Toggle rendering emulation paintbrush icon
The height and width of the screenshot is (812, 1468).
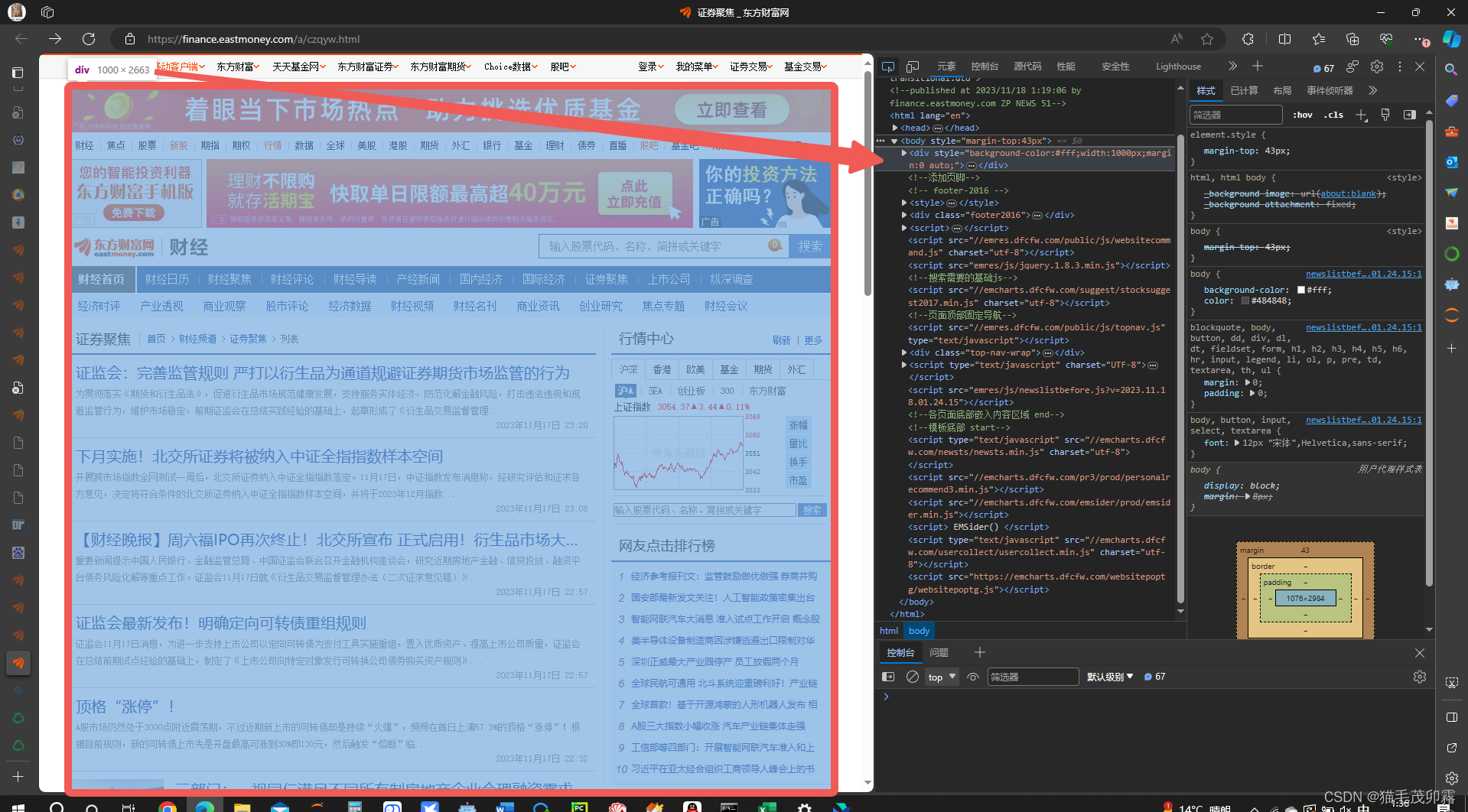coord(1385,115)
